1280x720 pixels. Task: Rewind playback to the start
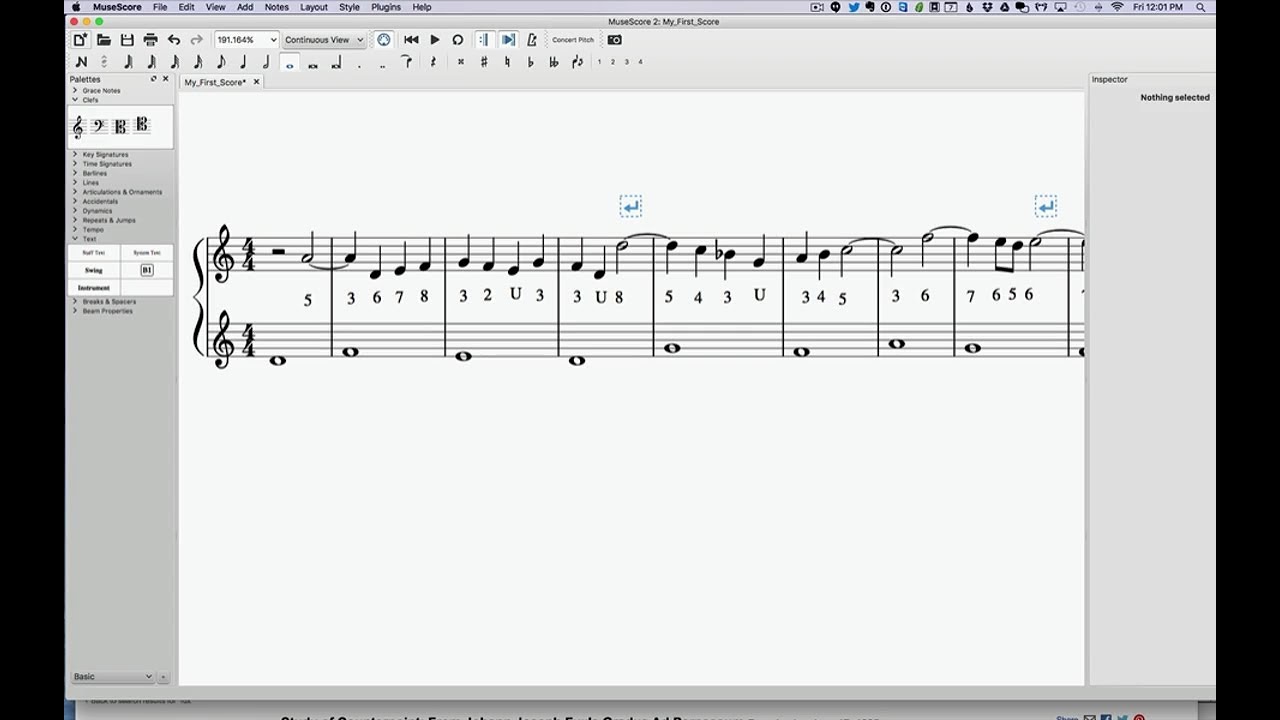point(411,40)
